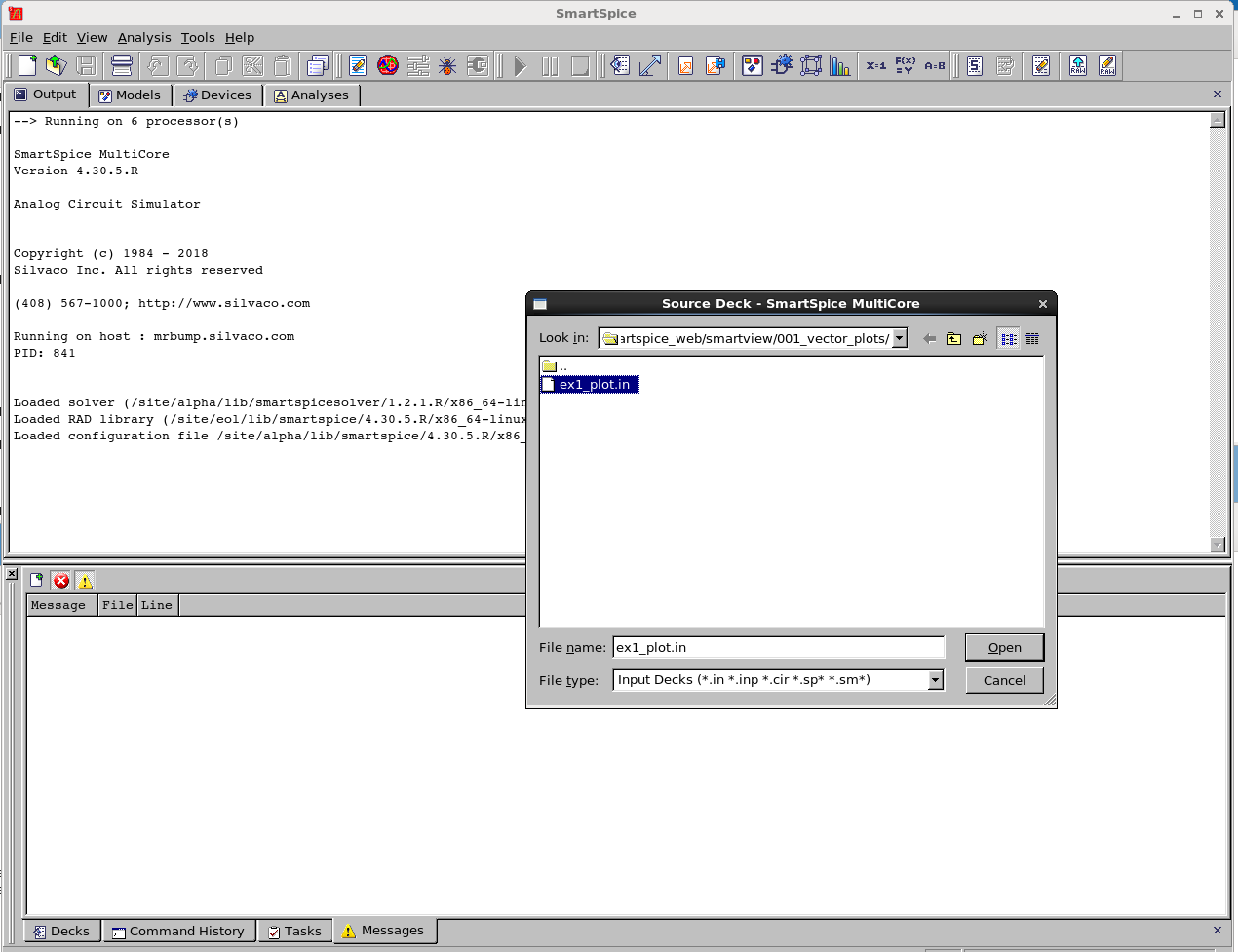
Task: Open the File menu
Action: point(21,37)
